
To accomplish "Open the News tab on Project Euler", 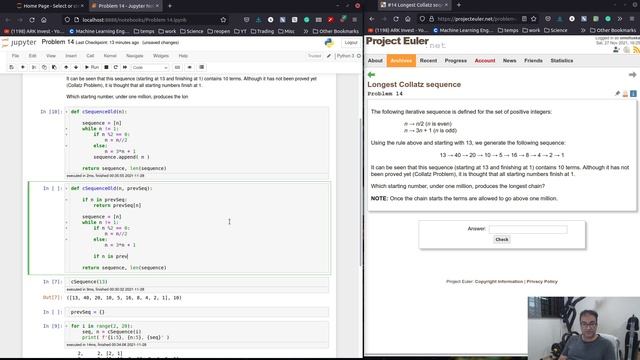I will (x=509, y=60).
